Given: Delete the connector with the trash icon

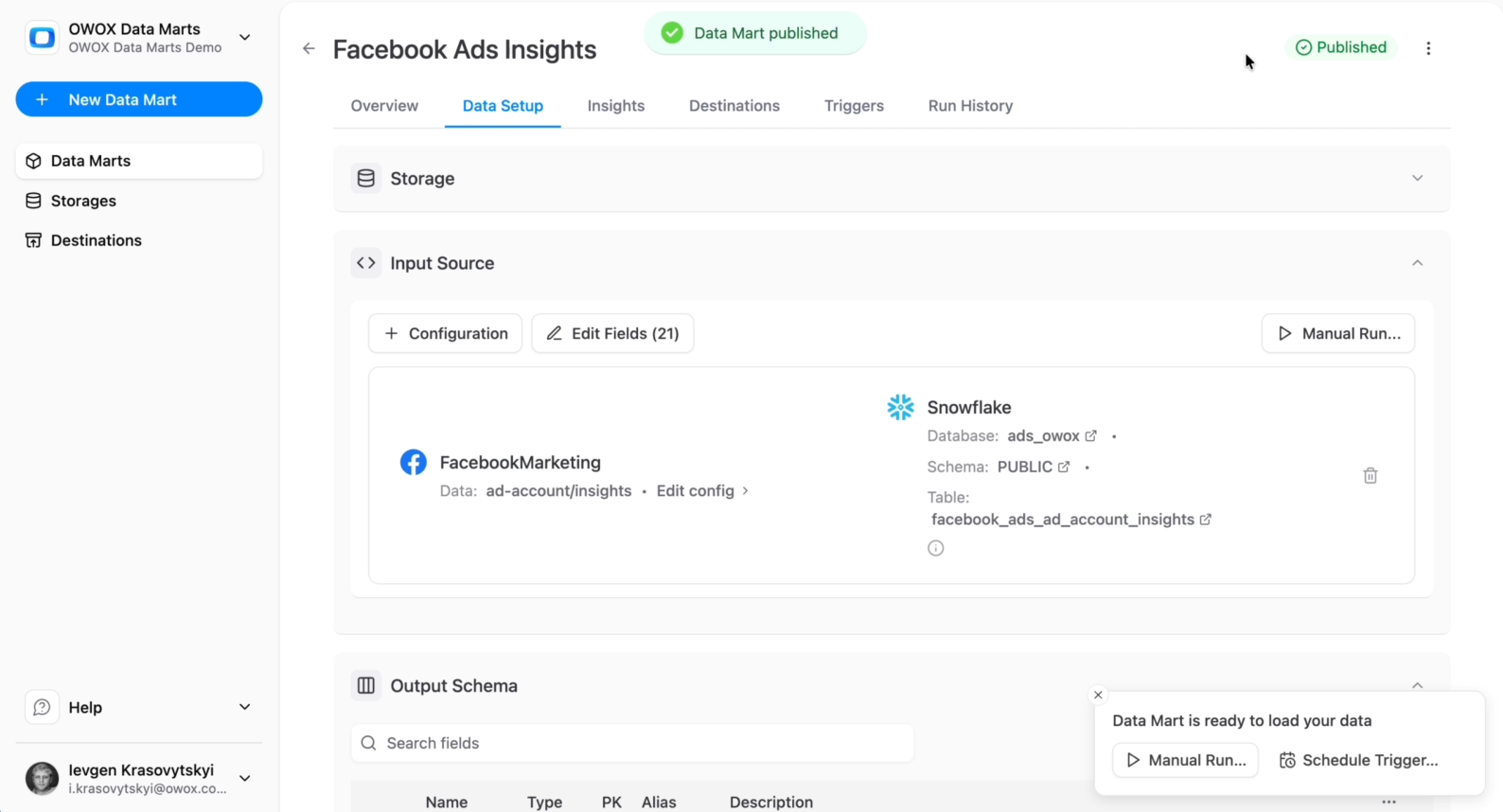Looking at the screenshot, I should click(x=1370, y=475).
